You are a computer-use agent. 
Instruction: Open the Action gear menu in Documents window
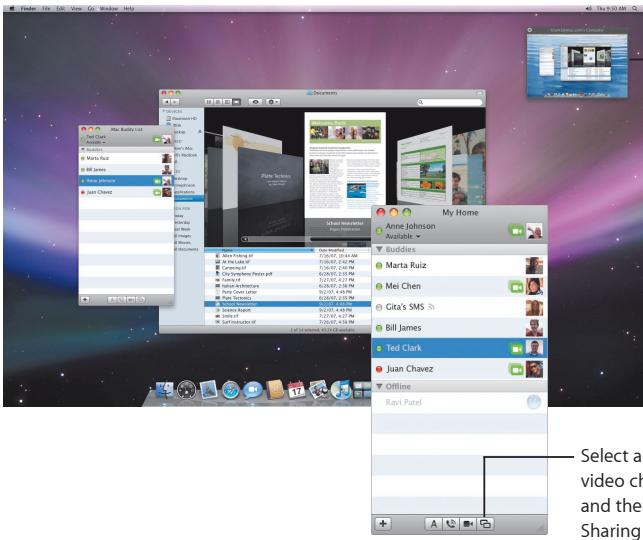tap(273, 102)
